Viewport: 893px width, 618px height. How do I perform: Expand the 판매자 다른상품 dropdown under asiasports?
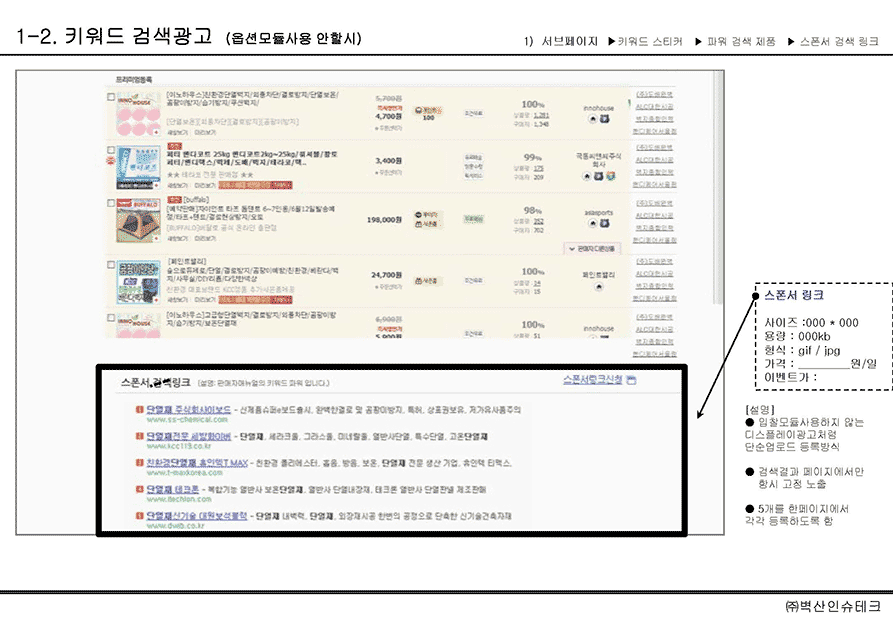pyautogui.click(x=594, y=247)
